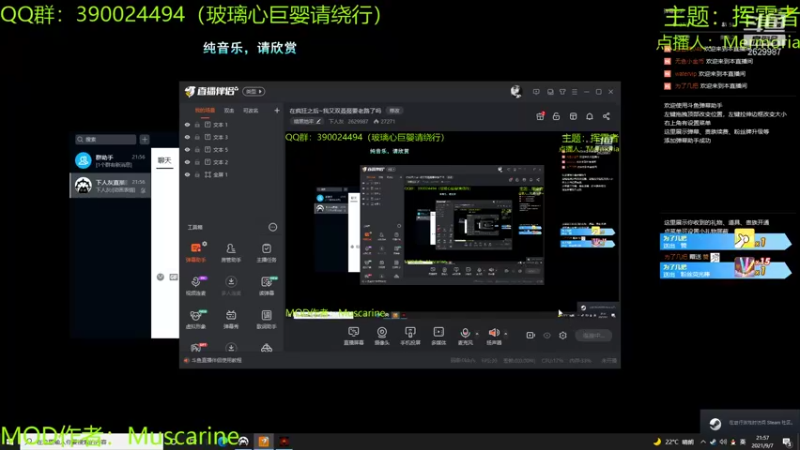Expand speaker options arrow

click(x=506, y=334)
